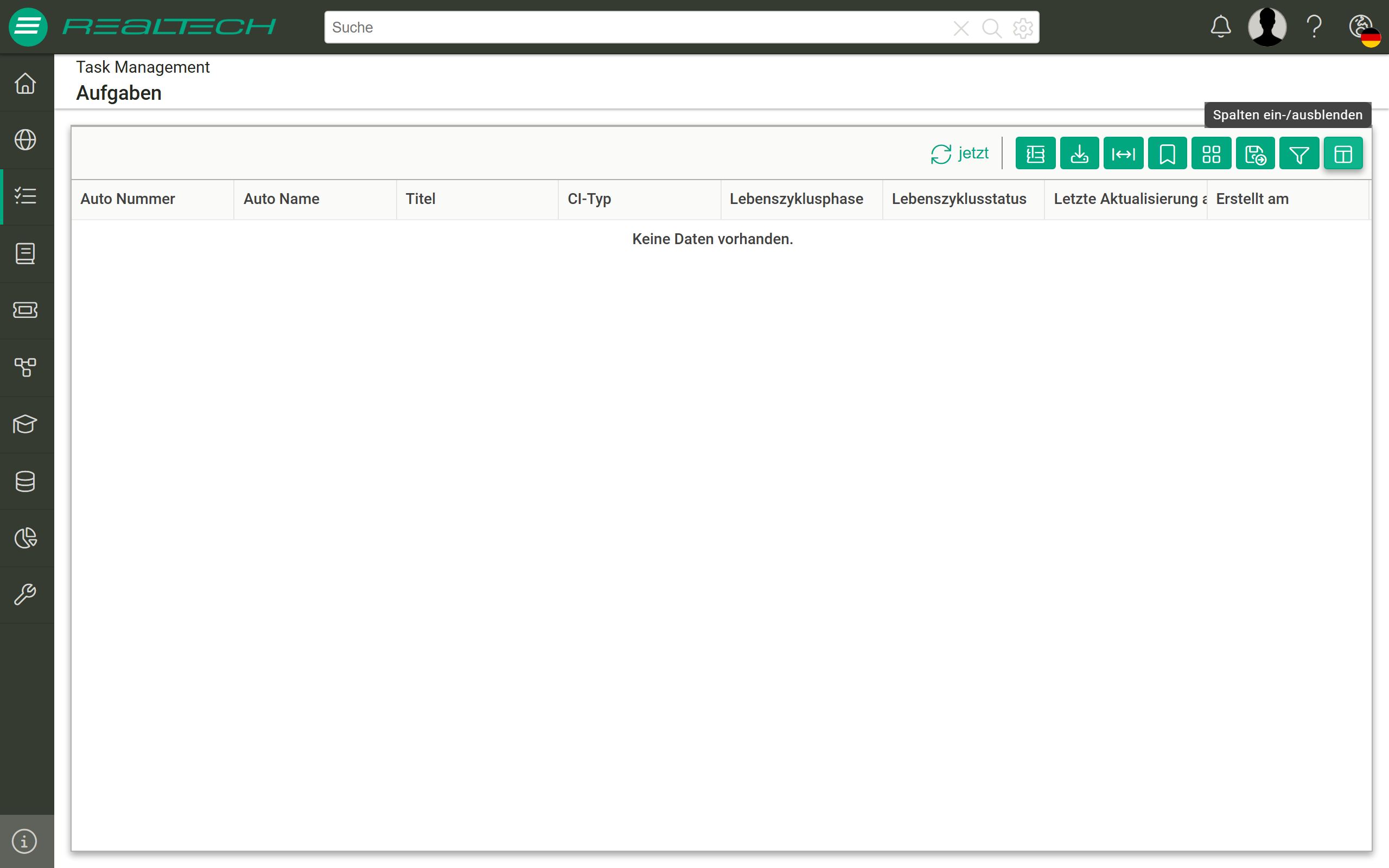This screenshot has height=868, width=1389.
Task: Open the hierarchy diagram sidebar icon
Action: [x=26, y=367]
